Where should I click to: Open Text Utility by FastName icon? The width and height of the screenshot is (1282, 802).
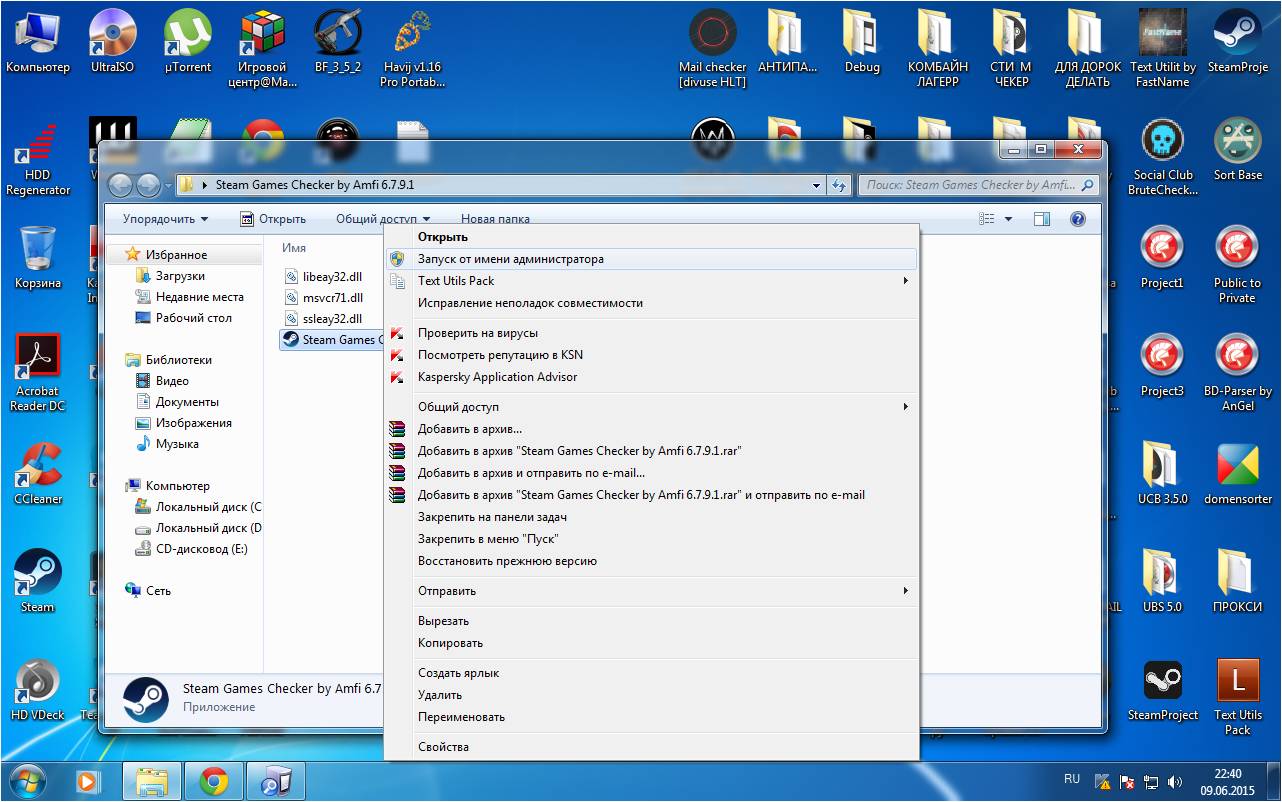click(1163, 49)
